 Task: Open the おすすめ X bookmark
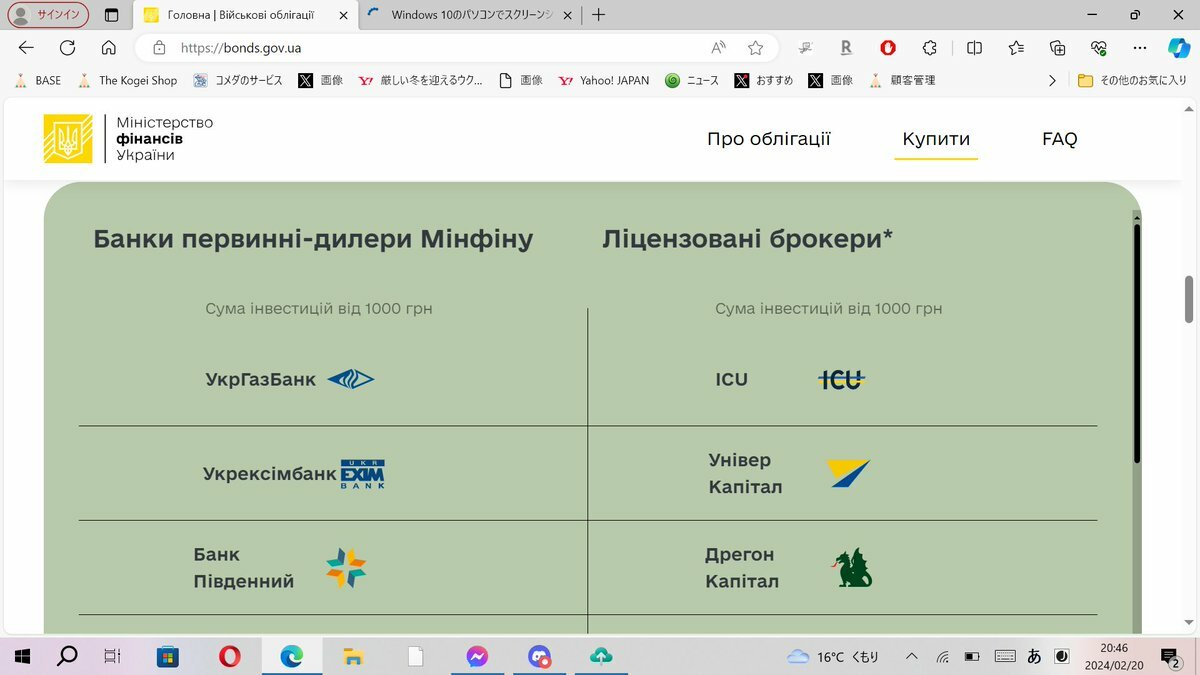click(x=764, y=80)
